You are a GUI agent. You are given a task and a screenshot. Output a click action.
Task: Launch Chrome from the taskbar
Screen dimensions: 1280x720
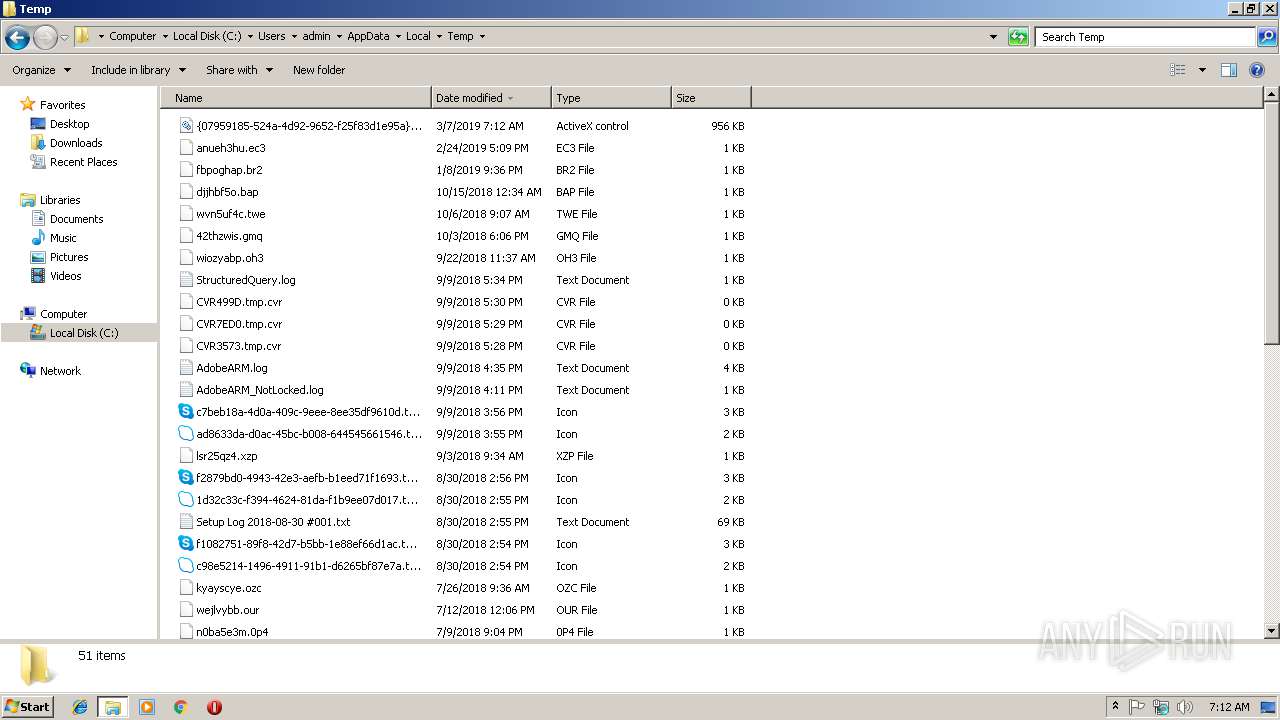[181, 707]
